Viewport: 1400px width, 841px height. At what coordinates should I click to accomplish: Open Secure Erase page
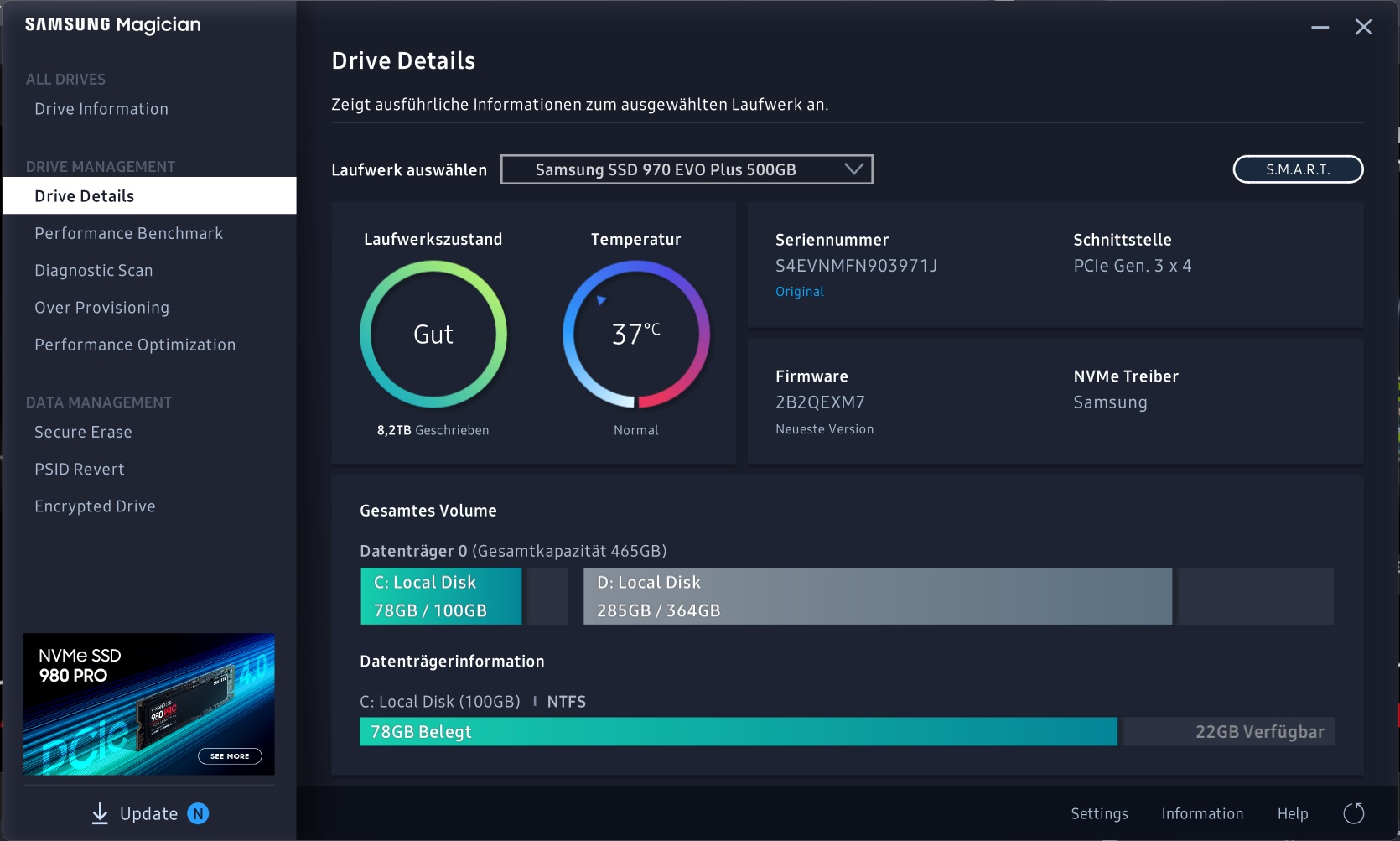pos(84,432)
